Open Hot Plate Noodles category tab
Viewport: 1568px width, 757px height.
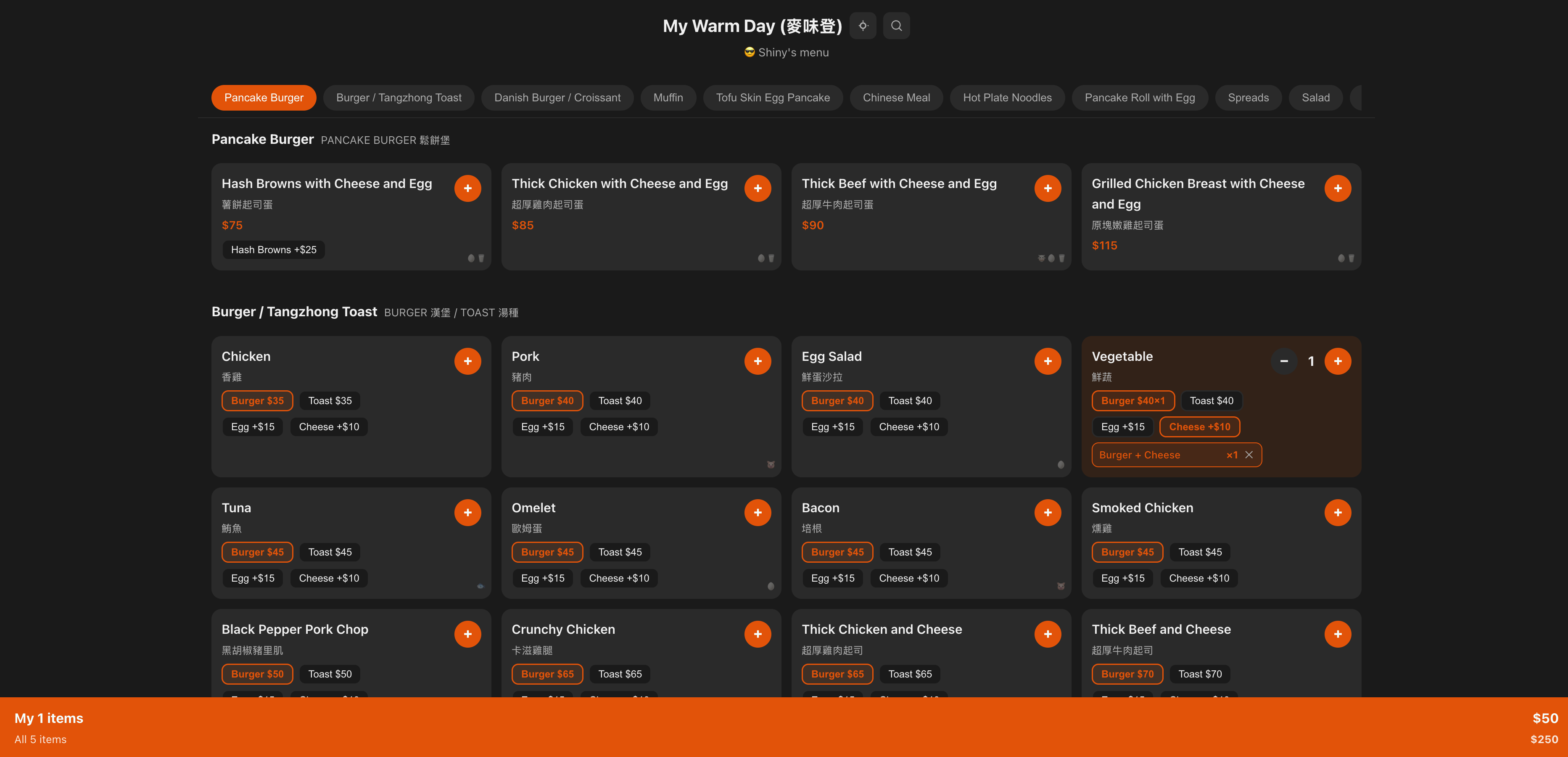[x=1007, y=98]
